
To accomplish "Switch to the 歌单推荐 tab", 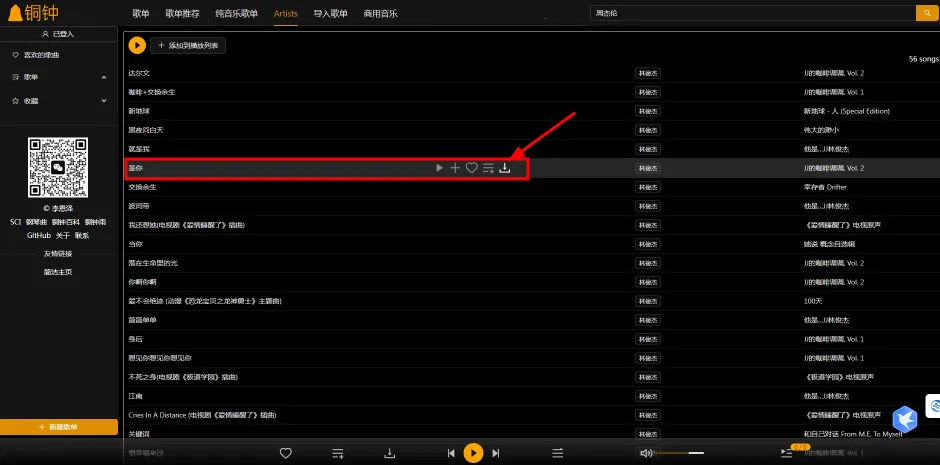I will tap(181, 13).
